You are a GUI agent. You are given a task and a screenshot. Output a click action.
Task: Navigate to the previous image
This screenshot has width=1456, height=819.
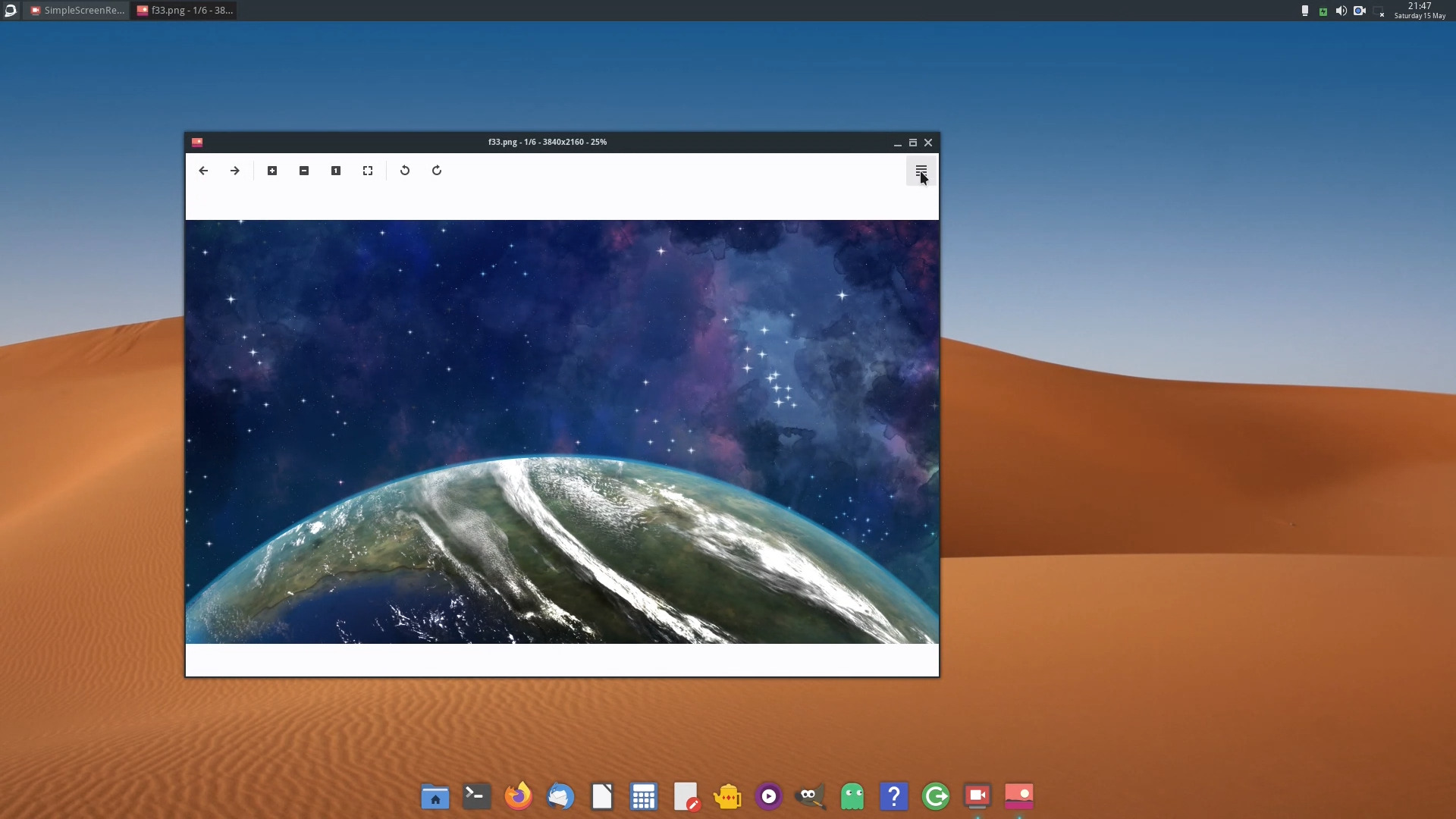[203, 171]
